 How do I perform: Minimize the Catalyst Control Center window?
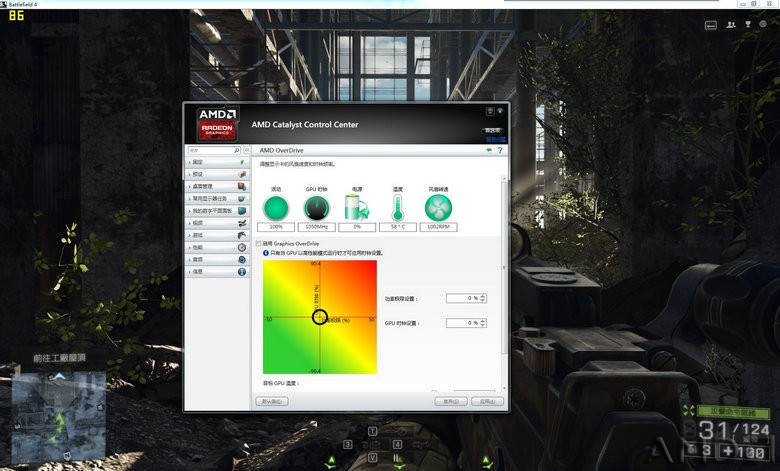[490, 111]
